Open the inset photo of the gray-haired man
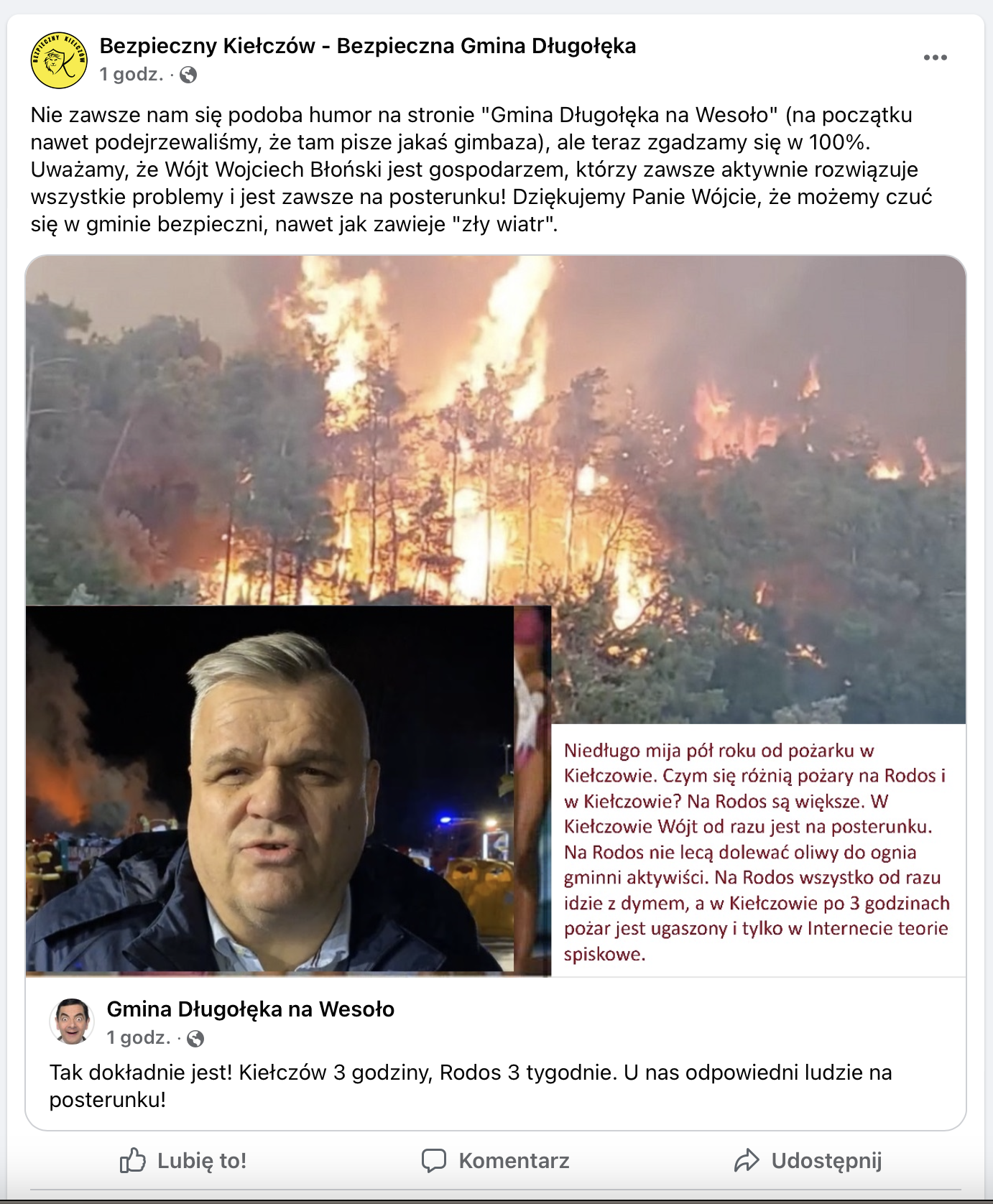The height and width of the screenshot is (1204, 993). coord(270,789)
